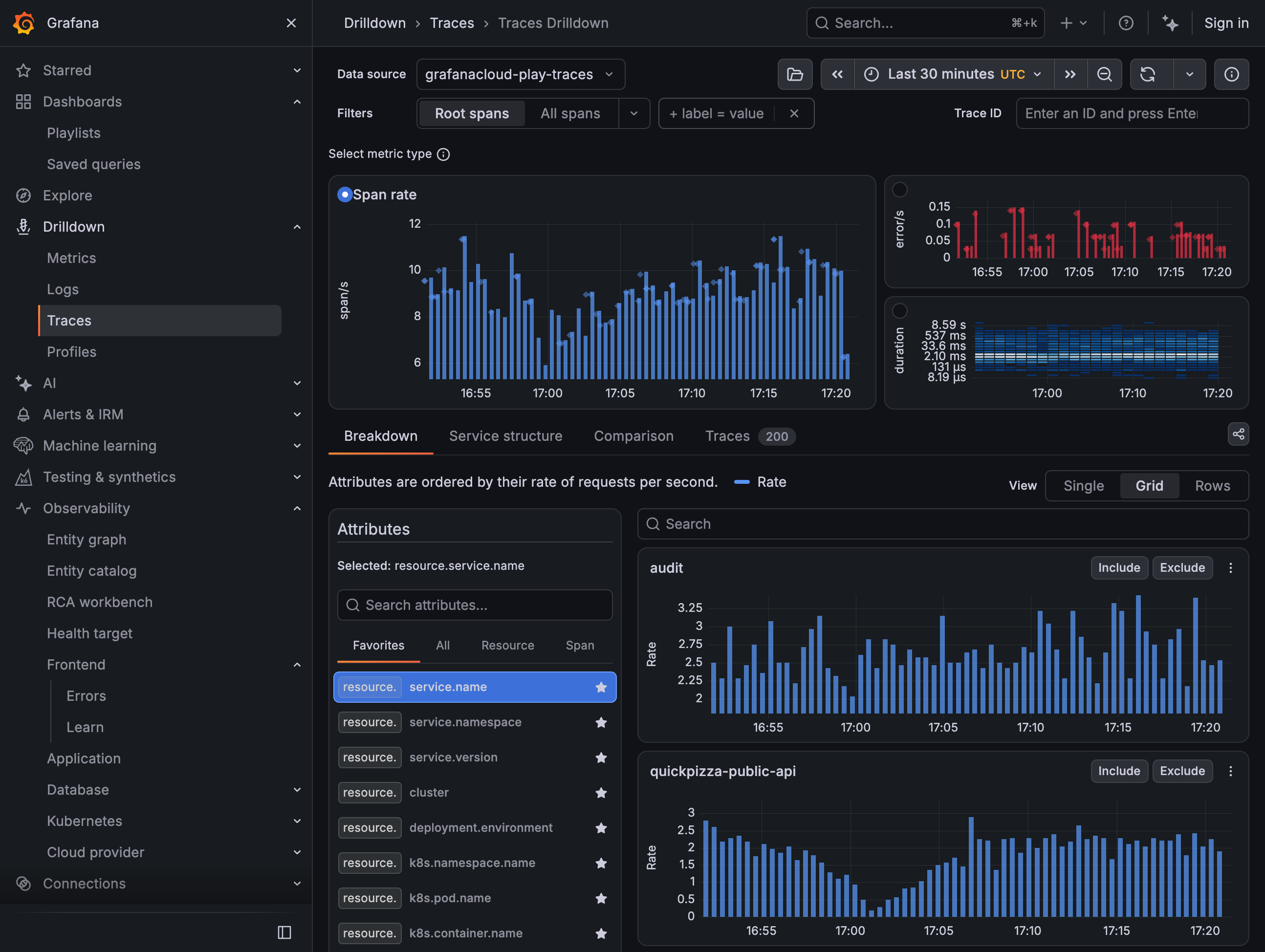Screen dimensions: 1265x952
Task: Select the error/s metric radio button
Action: tap(899, 189)
